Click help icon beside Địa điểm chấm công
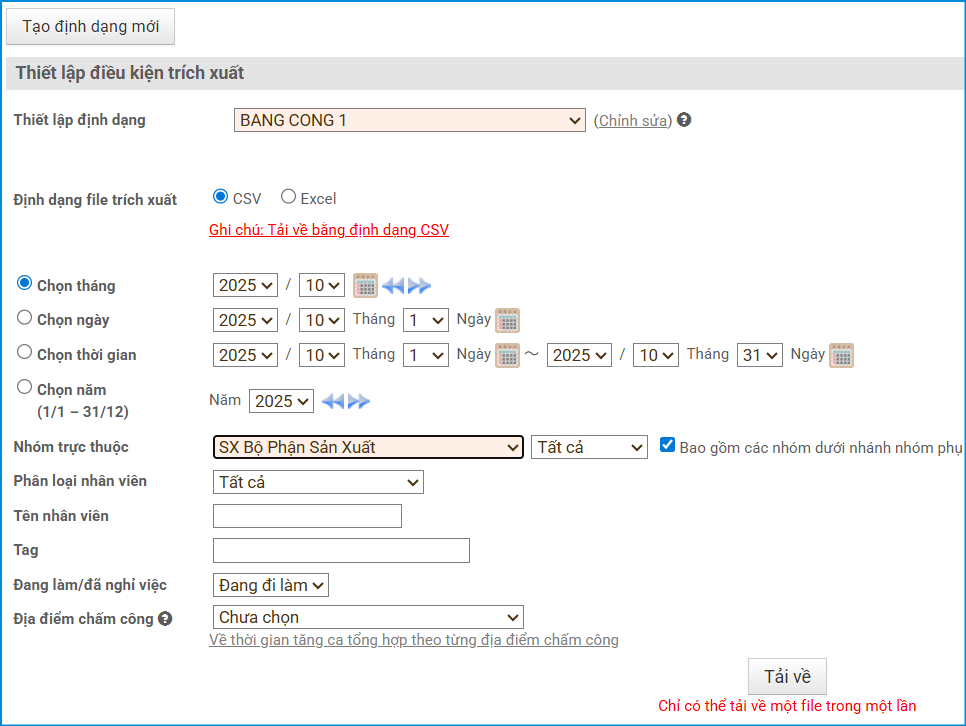 tap(165, 619)
